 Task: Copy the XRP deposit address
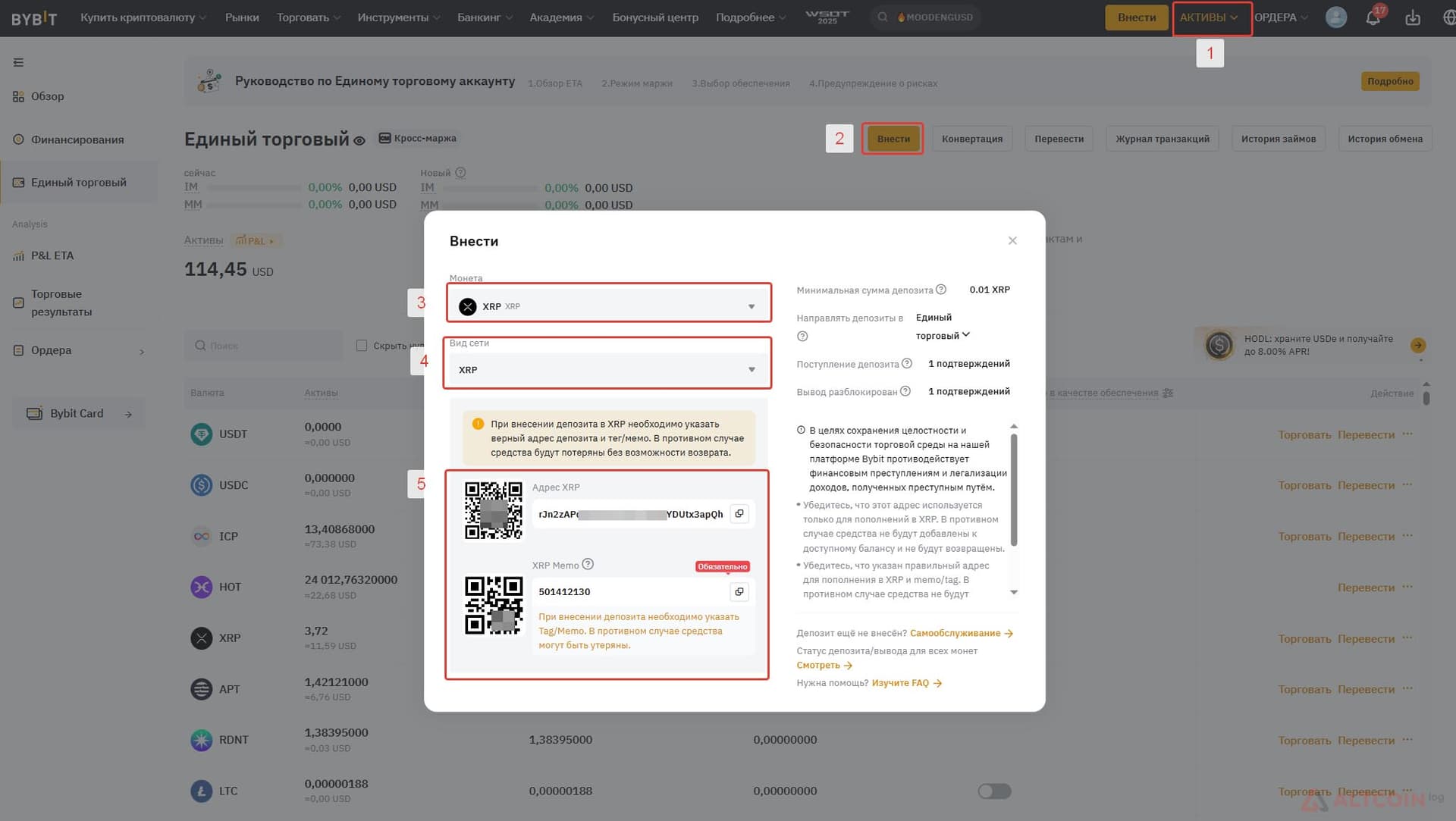click(x=739, y=514)
